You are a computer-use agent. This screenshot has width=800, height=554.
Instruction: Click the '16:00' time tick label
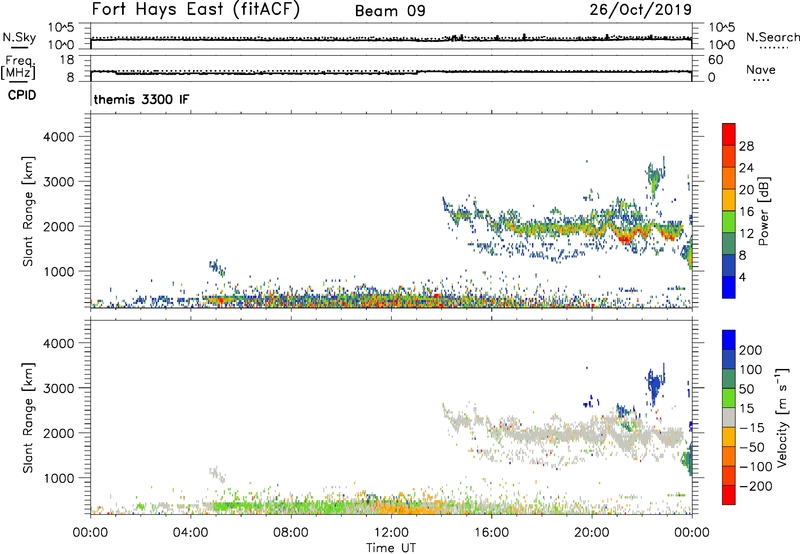coord(491,533)
